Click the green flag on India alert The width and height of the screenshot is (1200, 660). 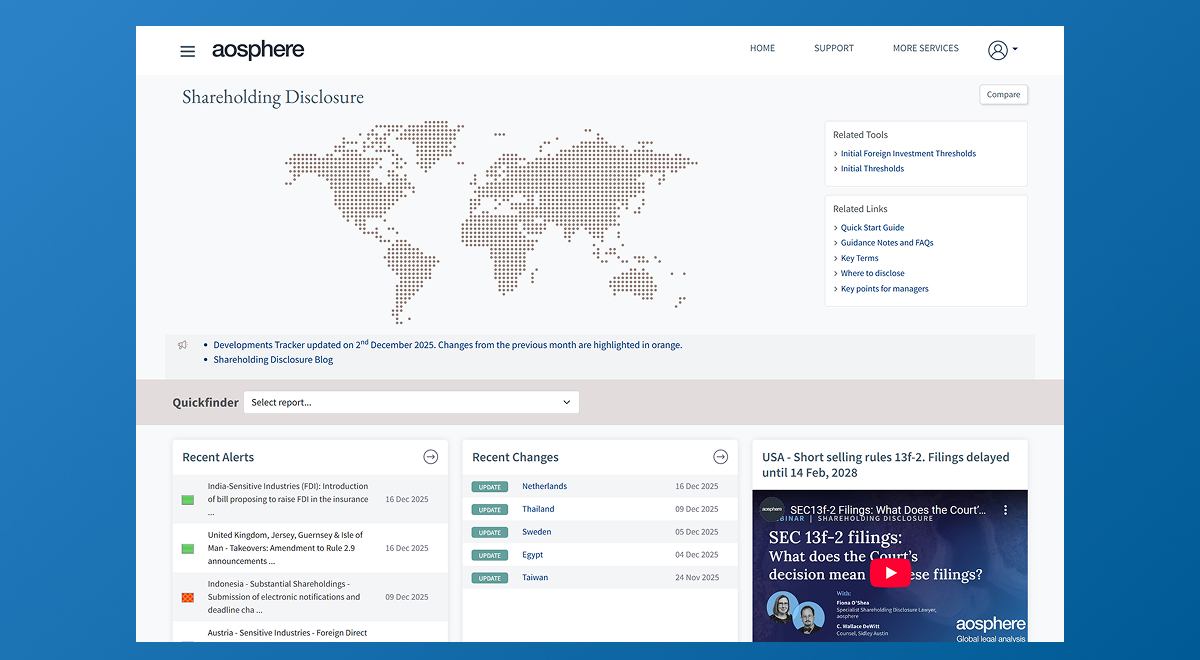click(187, 500)
